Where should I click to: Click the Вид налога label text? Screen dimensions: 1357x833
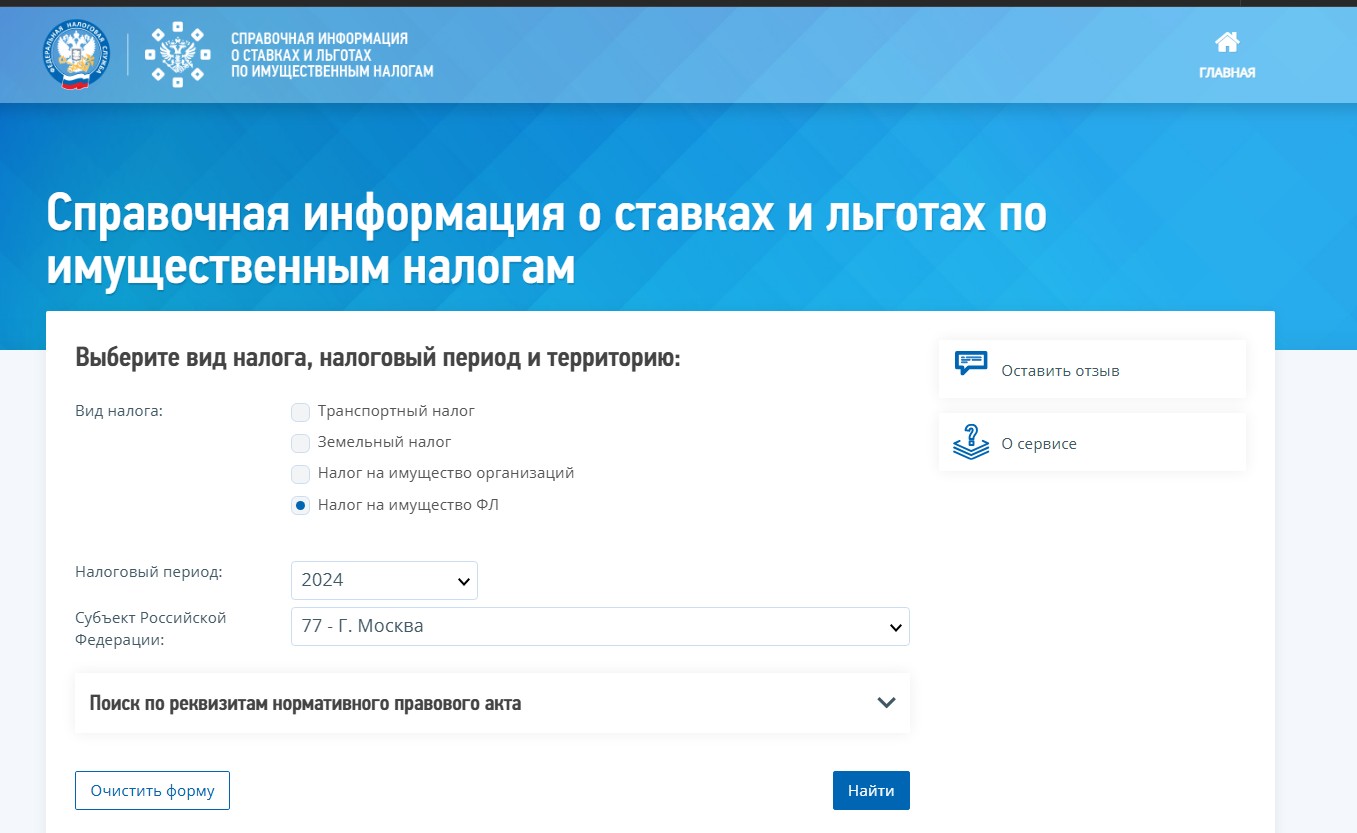point(118,410)
